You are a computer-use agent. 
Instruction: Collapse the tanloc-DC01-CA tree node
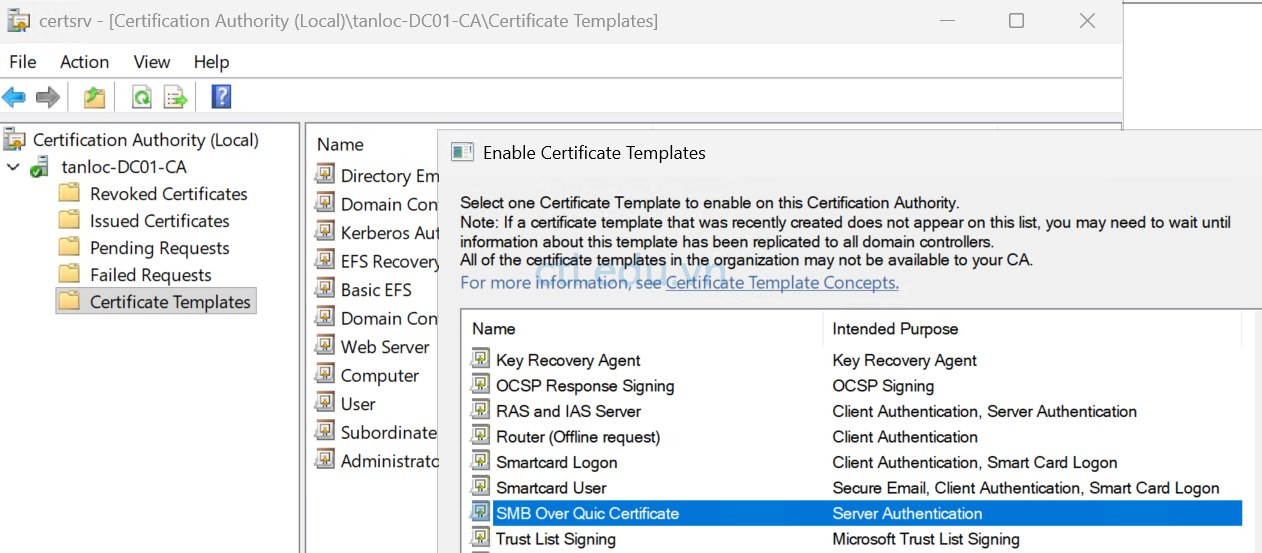[13, 167]
